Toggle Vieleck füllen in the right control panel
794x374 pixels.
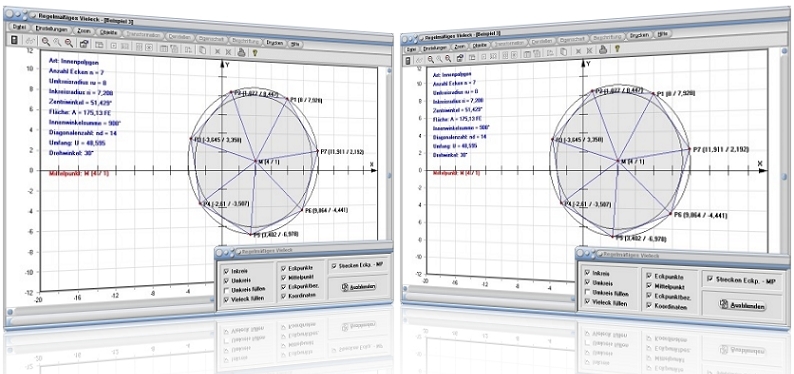[x=586, y=303]
